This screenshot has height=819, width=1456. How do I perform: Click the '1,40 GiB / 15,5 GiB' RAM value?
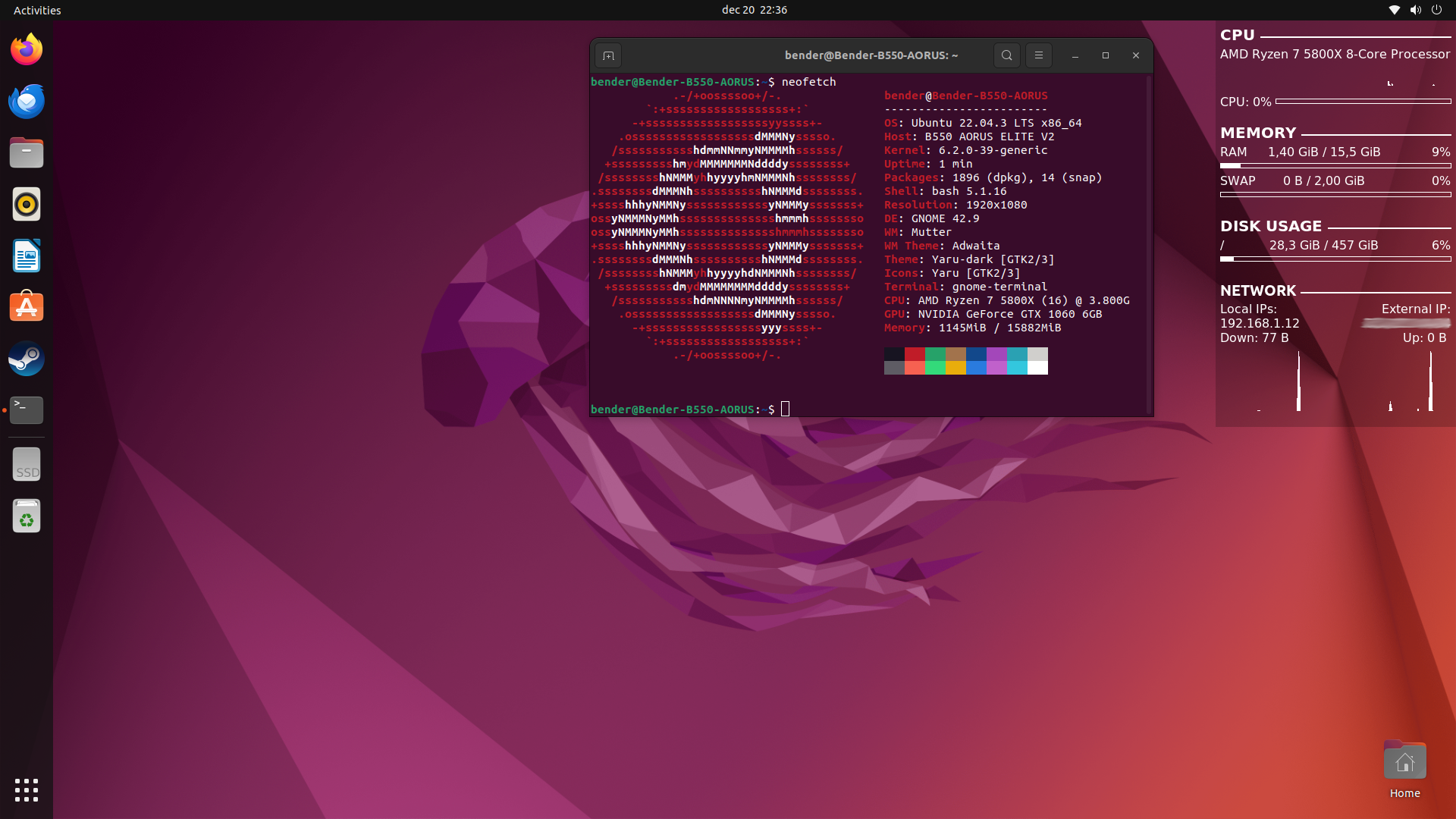point(1323,152)
